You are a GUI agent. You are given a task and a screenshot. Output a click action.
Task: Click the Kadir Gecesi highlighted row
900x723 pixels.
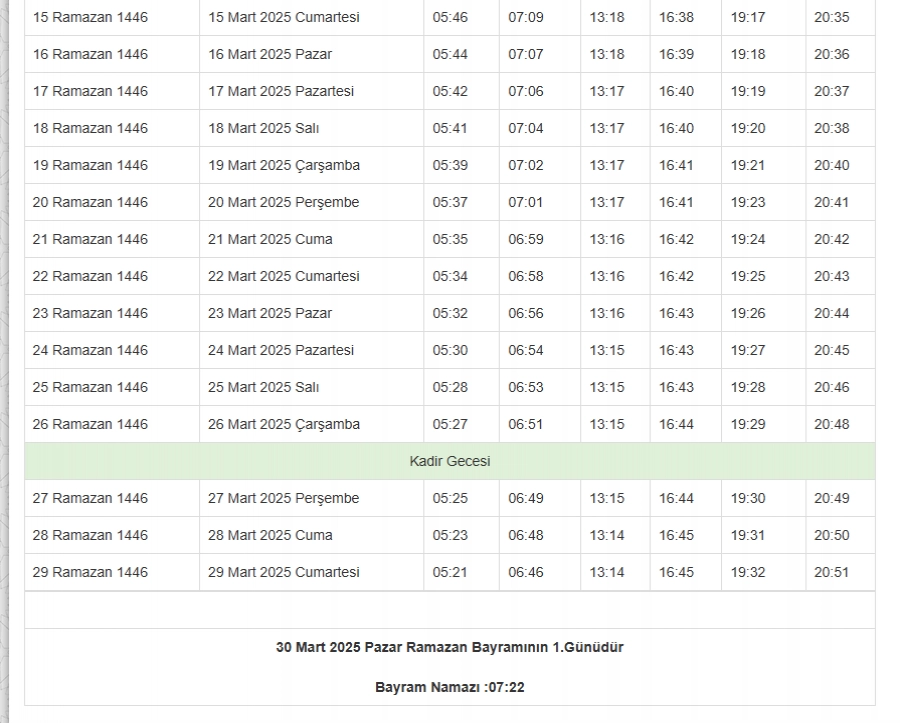pos(449,461)
